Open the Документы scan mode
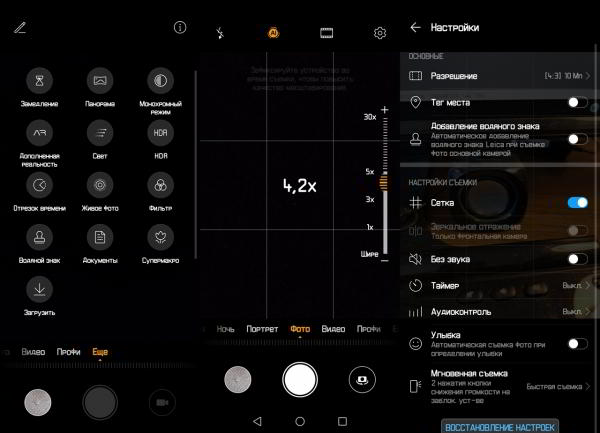 coord(100,237)
